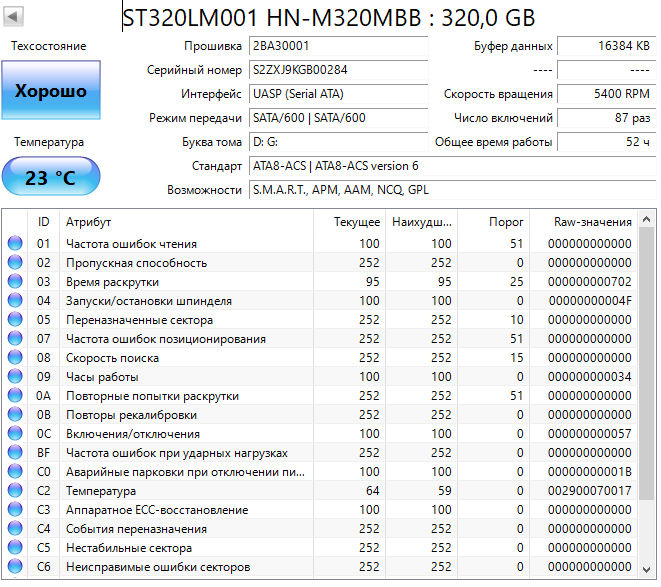Click status orb for Запуски/остановки шпинделя row
Image resolution: width=661 pixels, height=587 pixels.
15,300
